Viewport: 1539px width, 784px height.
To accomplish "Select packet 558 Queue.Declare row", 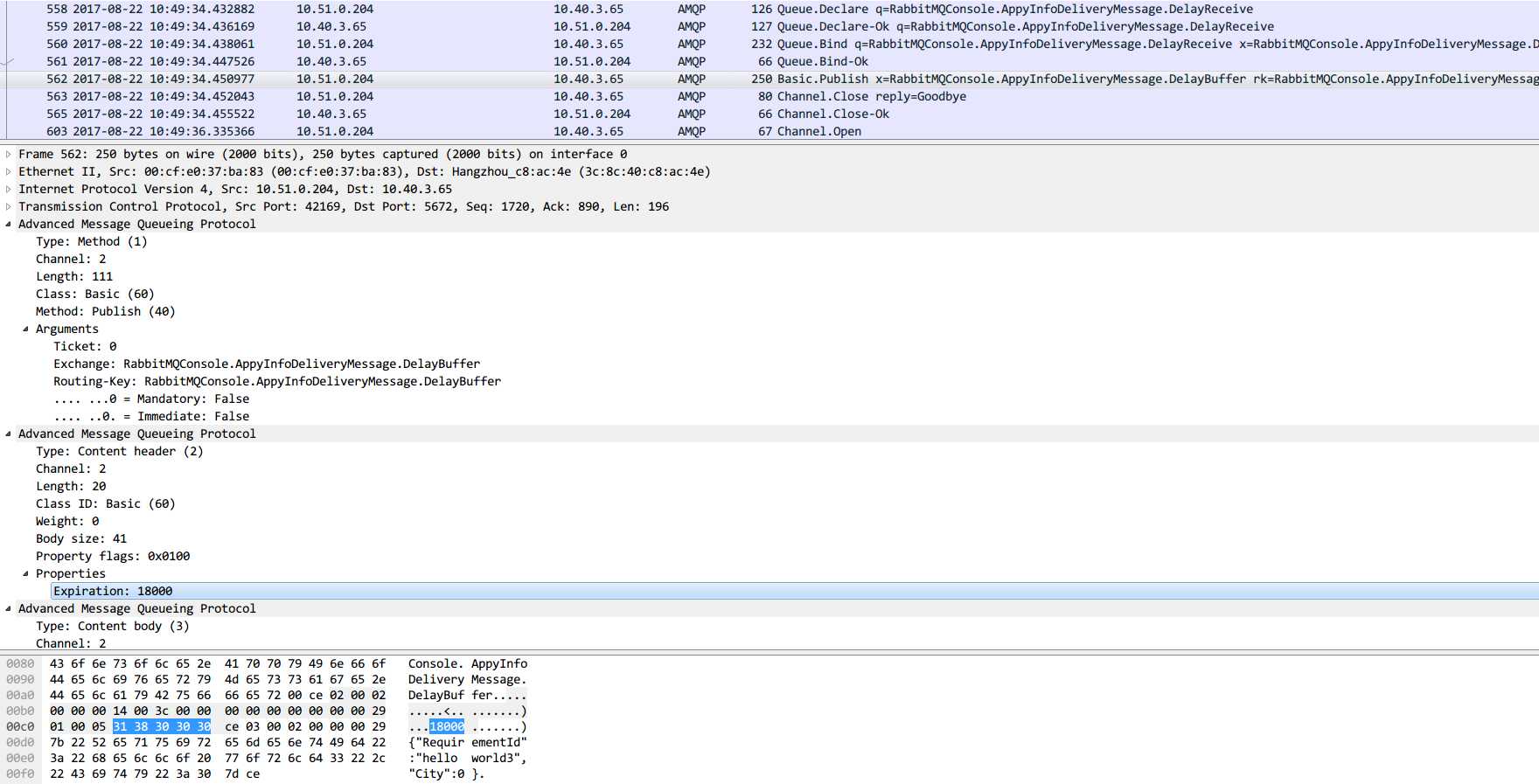I will pyautogui.click(x=769, y=9).
